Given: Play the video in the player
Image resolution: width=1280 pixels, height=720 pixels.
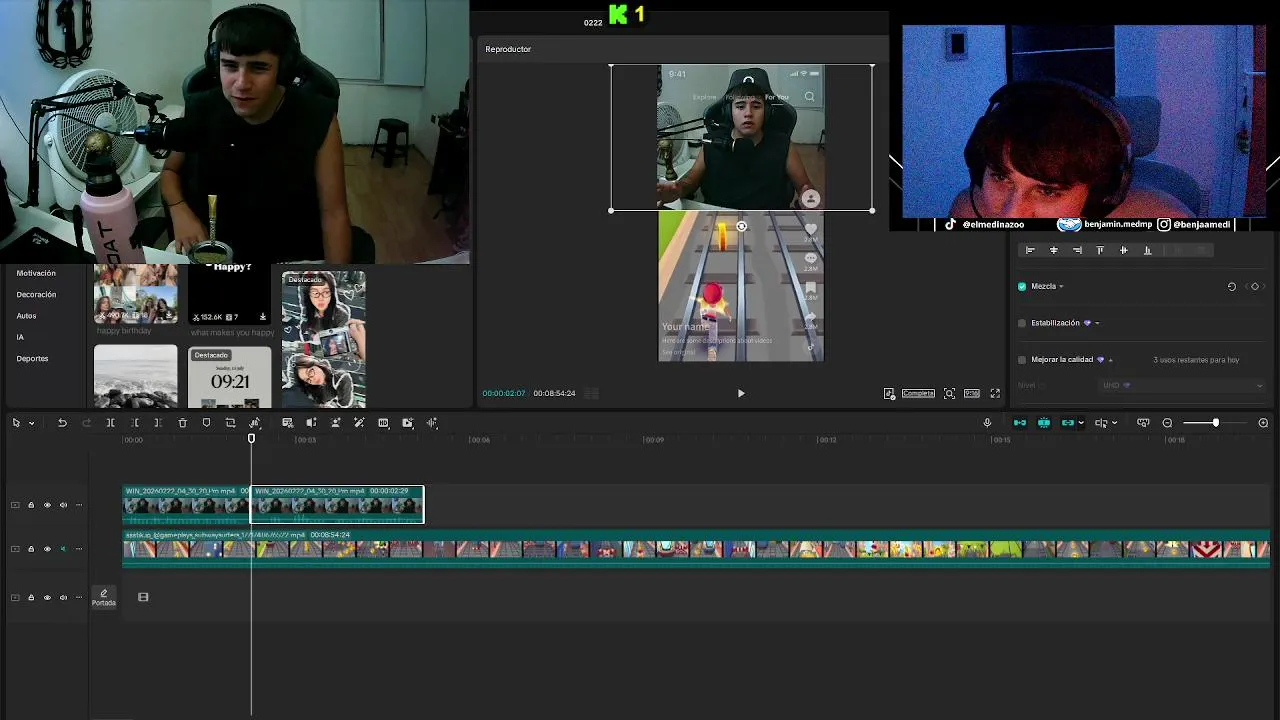Looking at the screenshot, I should [x=741, y=393].
